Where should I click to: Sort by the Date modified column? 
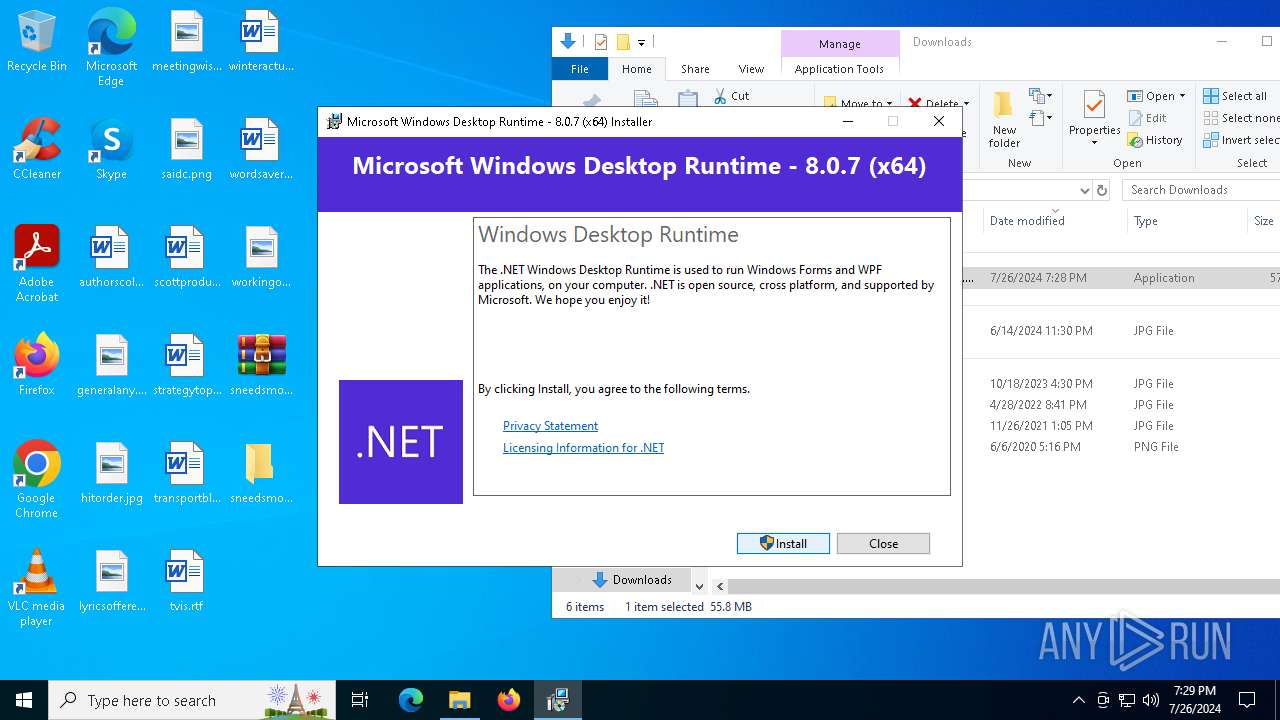[1054, 221]
